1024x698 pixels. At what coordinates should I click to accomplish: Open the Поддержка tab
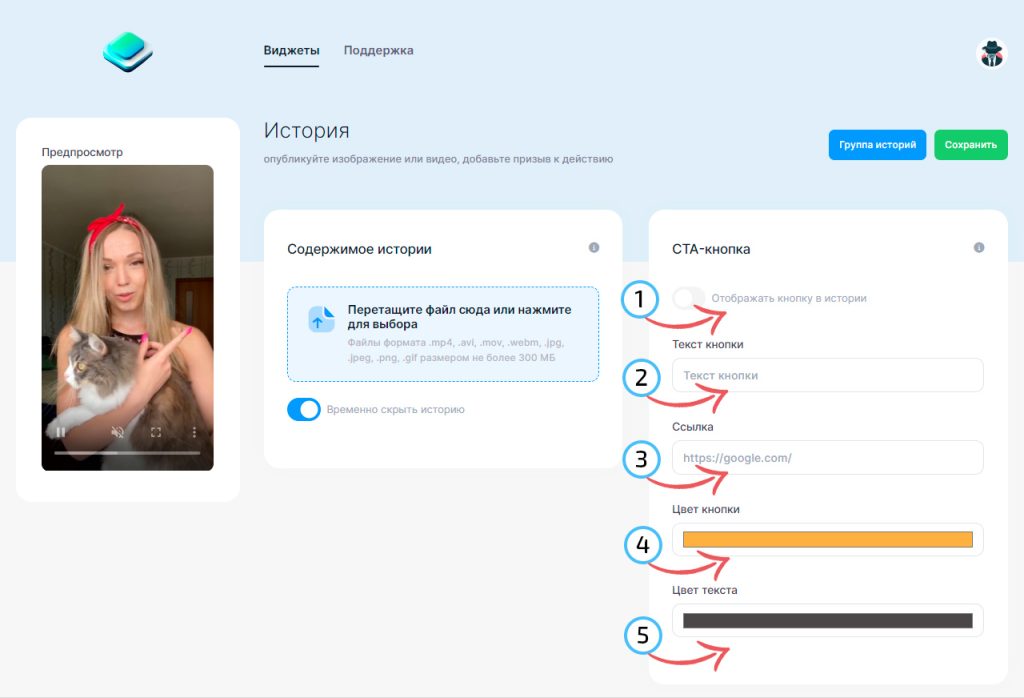378,50
